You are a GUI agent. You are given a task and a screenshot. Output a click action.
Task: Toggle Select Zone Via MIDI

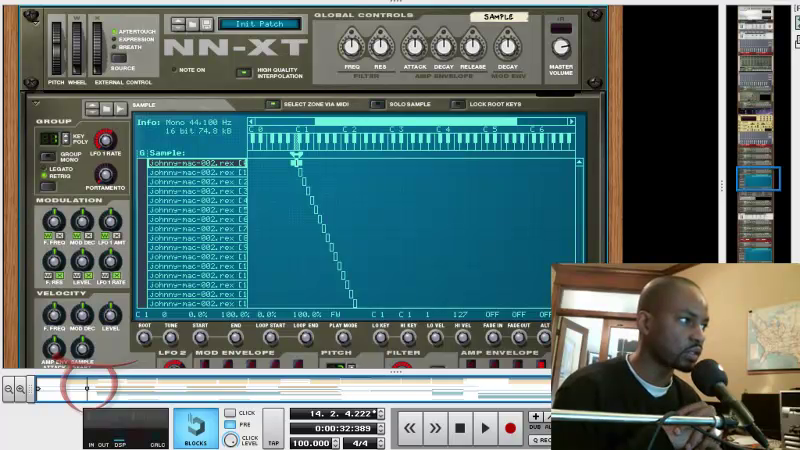pyautogui.click(x=272, y=104)
